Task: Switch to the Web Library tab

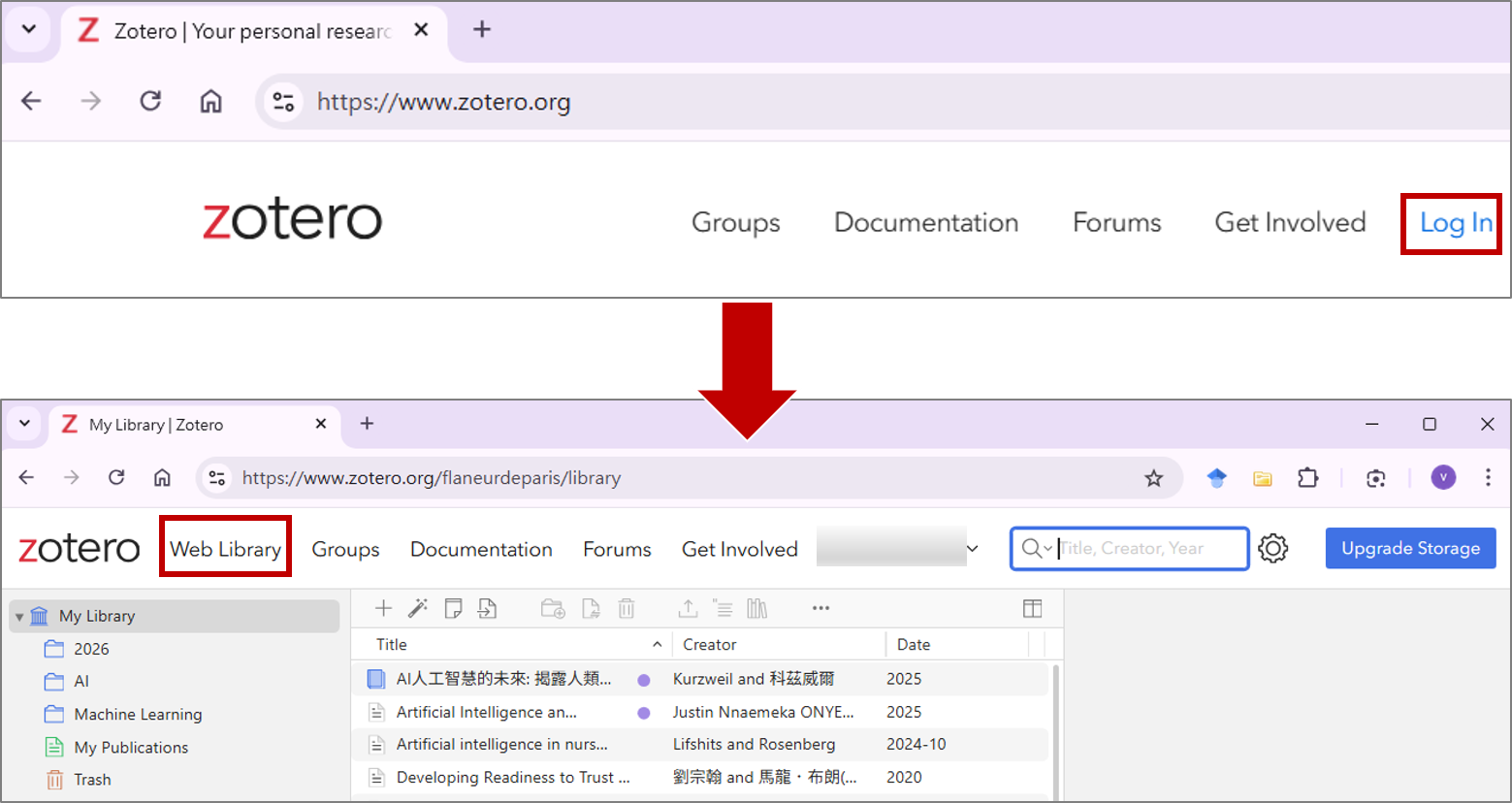Action: tap(225, 549)
